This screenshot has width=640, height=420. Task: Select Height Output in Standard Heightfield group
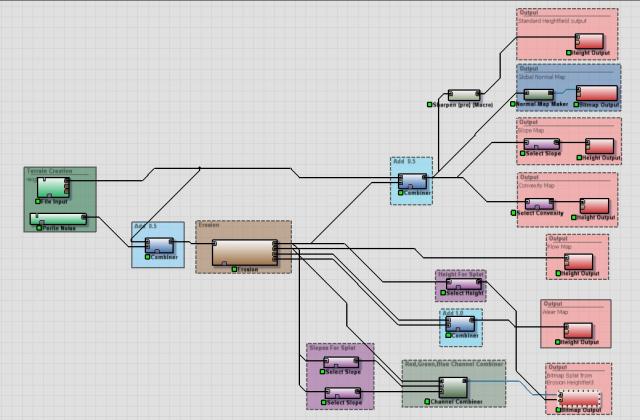[x=589, y=41]
